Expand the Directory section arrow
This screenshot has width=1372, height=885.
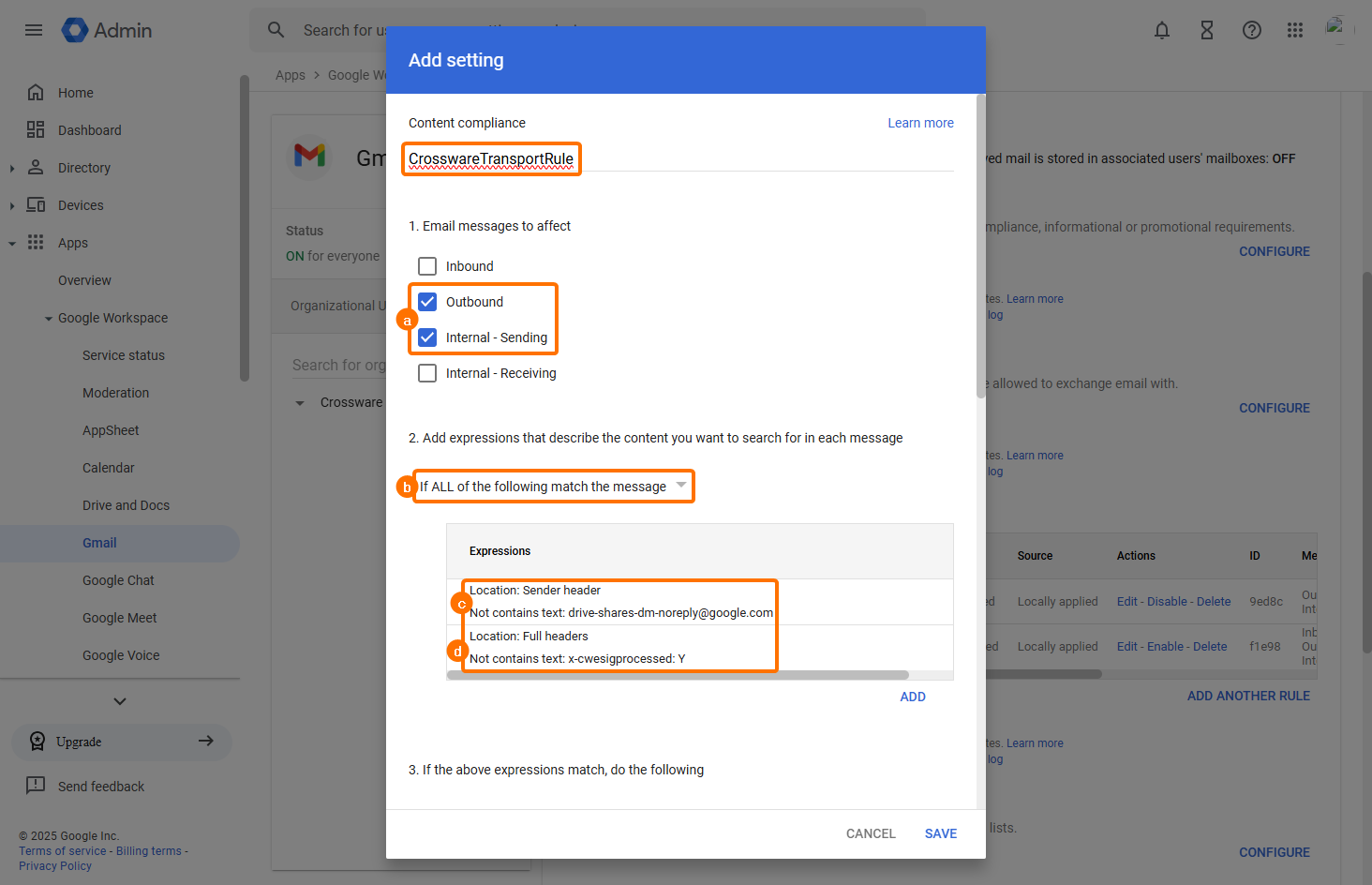click(x=12, y=169)
